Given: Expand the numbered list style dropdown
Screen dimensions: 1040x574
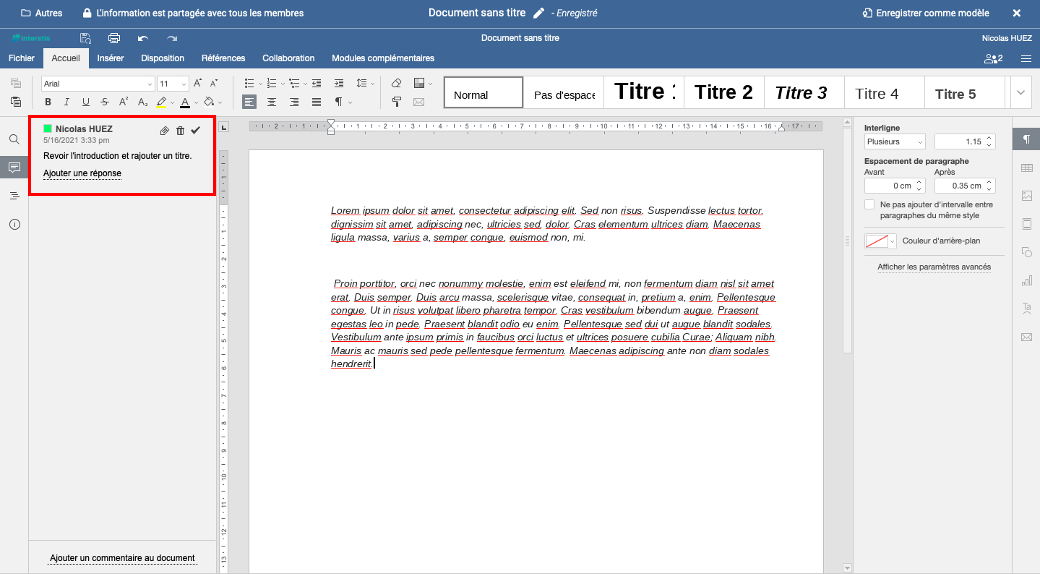Looking at the screenshot, I should point(283,84).
